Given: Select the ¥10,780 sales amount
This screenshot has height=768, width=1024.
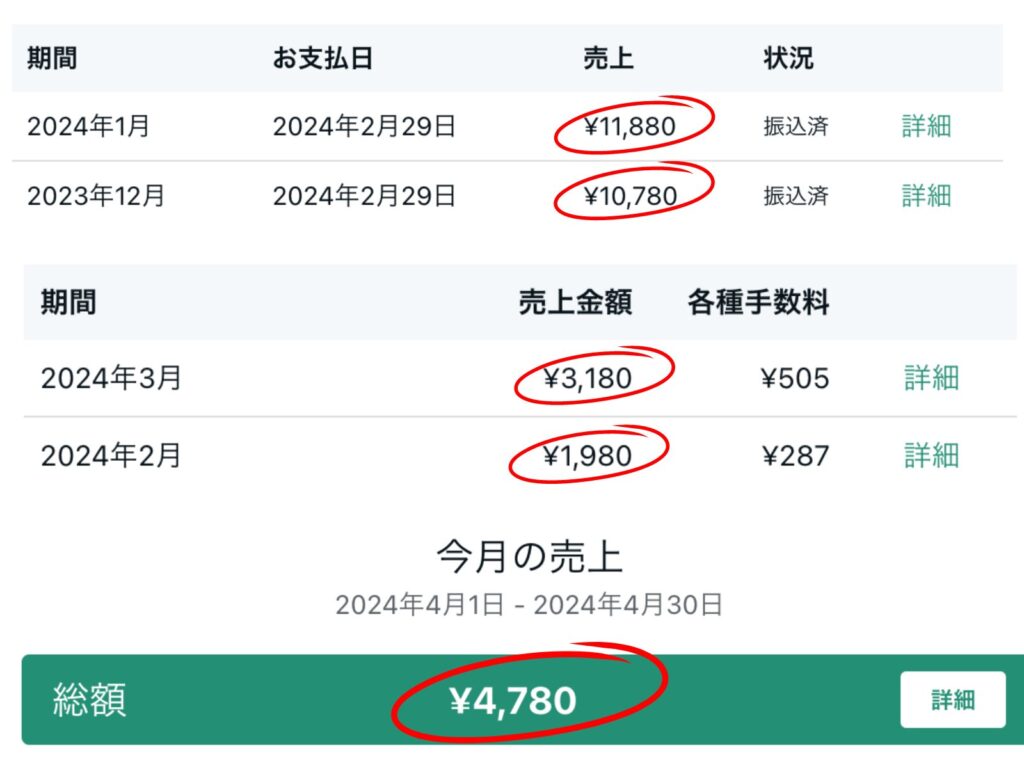Looking at the screenshot, I should pos(630,195).
